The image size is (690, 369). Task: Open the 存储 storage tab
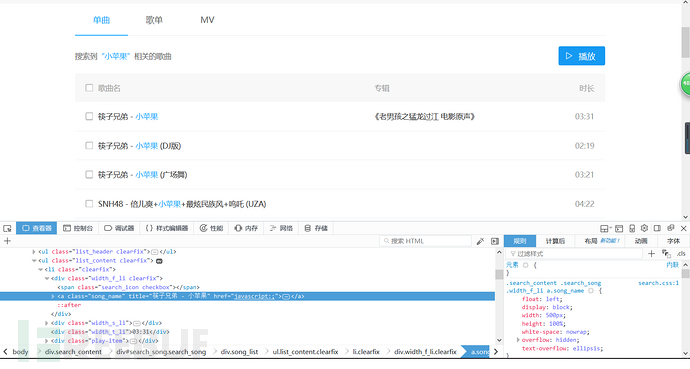click(x=316, y=228)
